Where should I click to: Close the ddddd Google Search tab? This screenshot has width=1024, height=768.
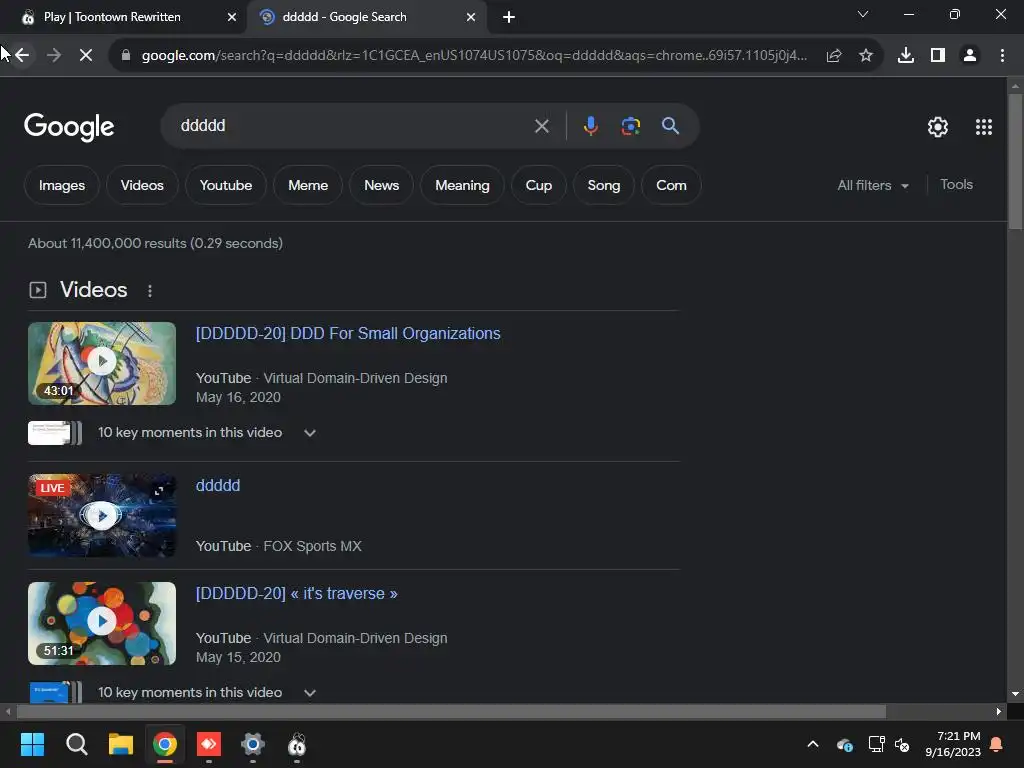pos(471,17)
